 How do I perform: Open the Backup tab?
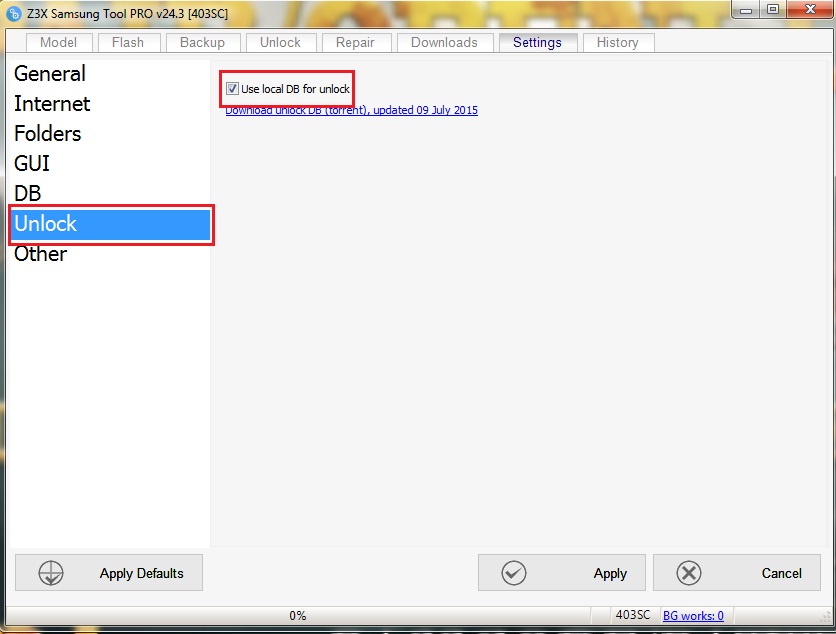203,43
